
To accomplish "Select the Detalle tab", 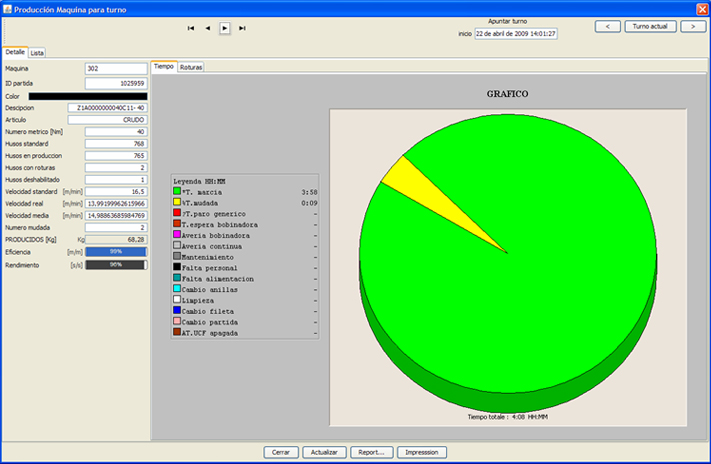I will pos(15,52).
